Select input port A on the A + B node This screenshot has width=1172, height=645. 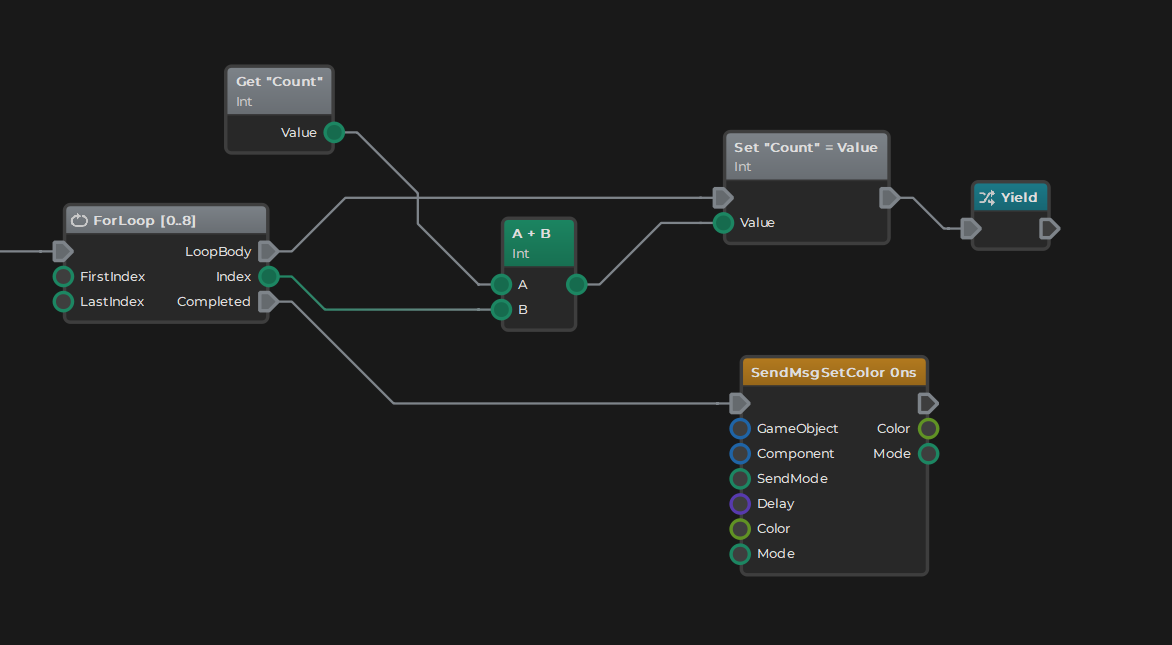[501, 285]
